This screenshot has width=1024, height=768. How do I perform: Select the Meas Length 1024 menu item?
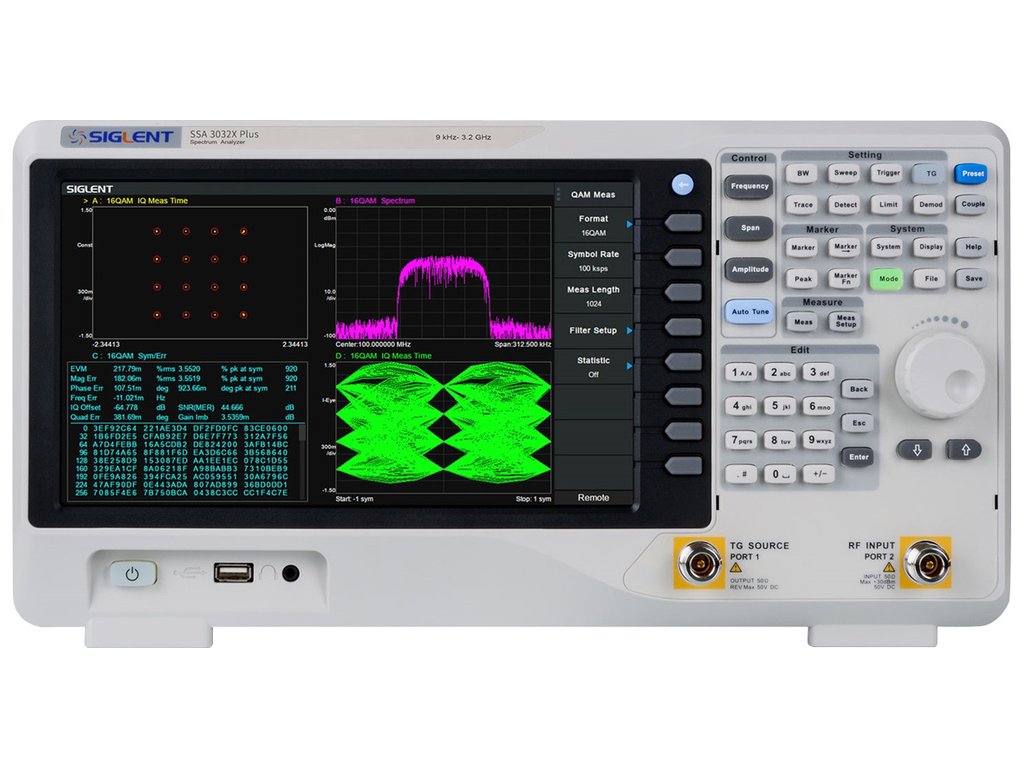(x=593, y=296)
